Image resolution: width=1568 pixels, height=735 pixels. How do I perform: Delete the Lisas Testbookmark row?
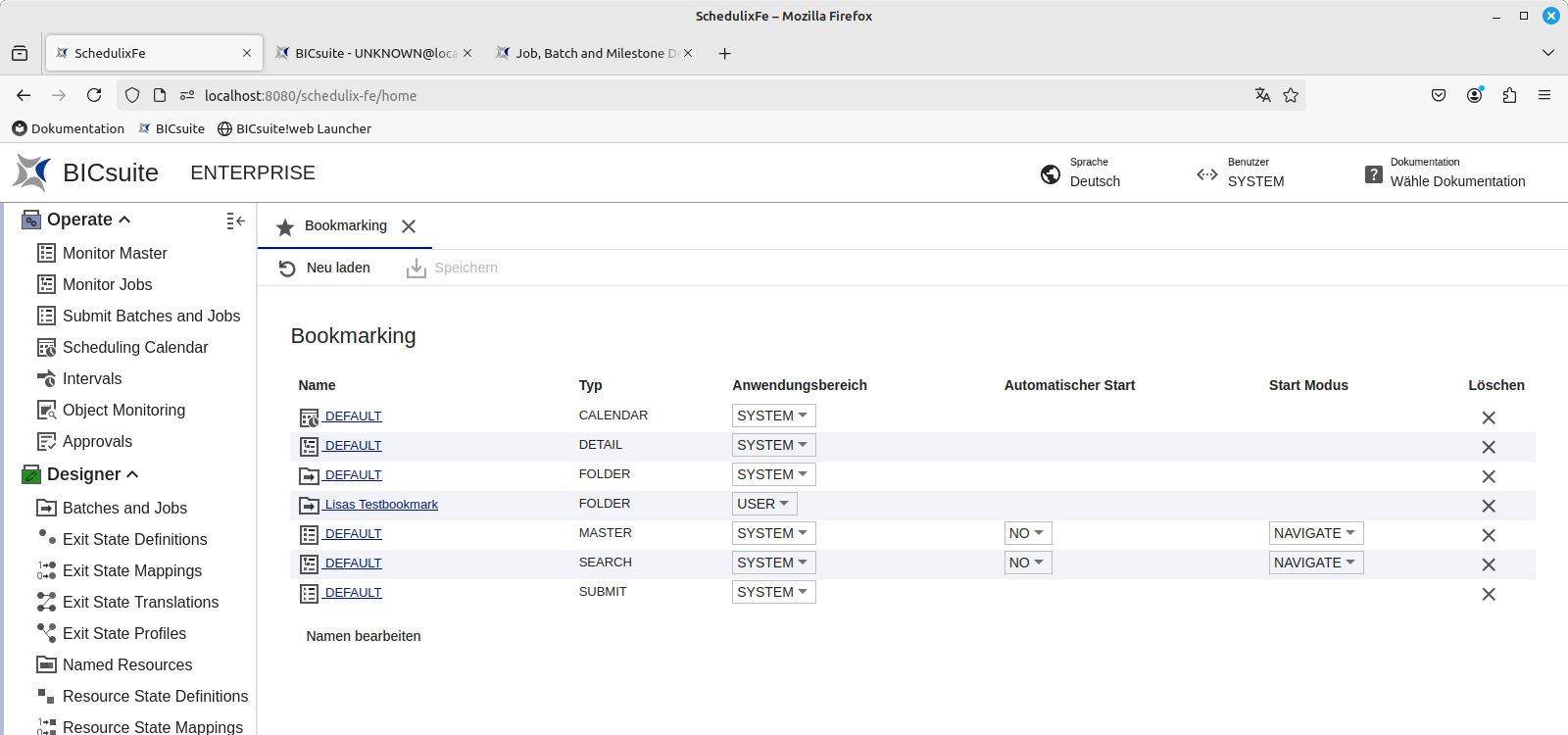click(1488, 506)
